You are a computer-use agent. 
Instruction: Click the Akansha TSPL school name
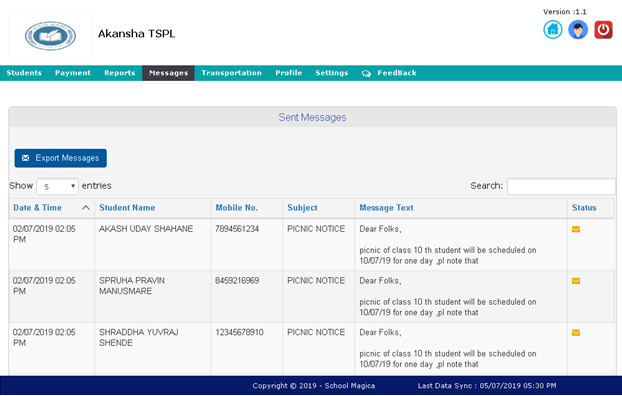(x=136, y=34)
